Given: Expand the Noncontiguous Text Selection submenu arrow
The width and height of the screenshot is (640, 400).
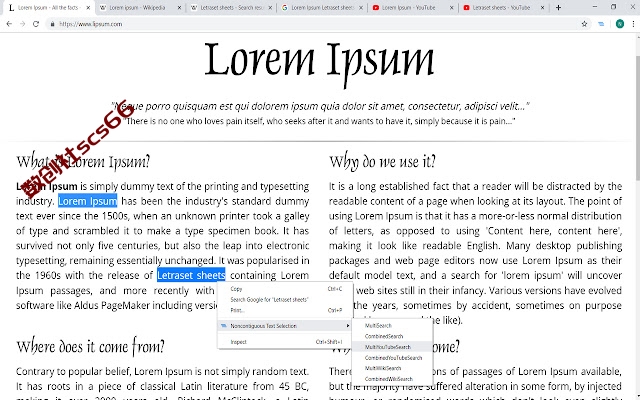Looking at the screenshot, I should 347,326.
